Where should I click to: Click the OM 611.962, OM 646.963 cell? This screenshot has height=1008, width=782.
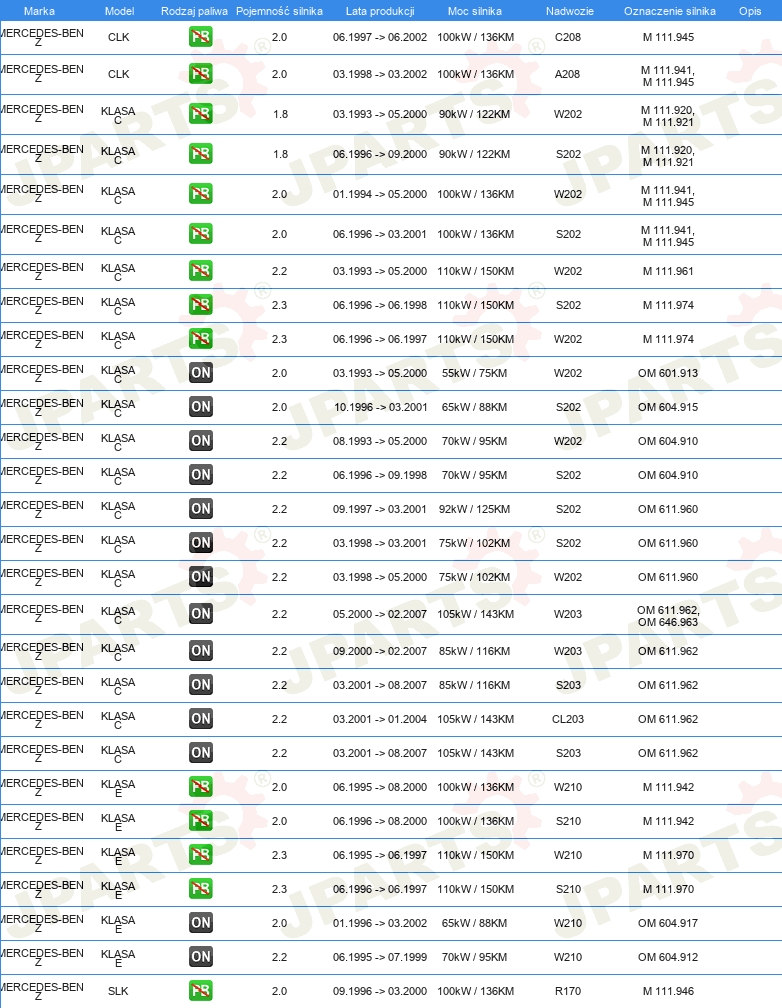[x=668, y=616]
